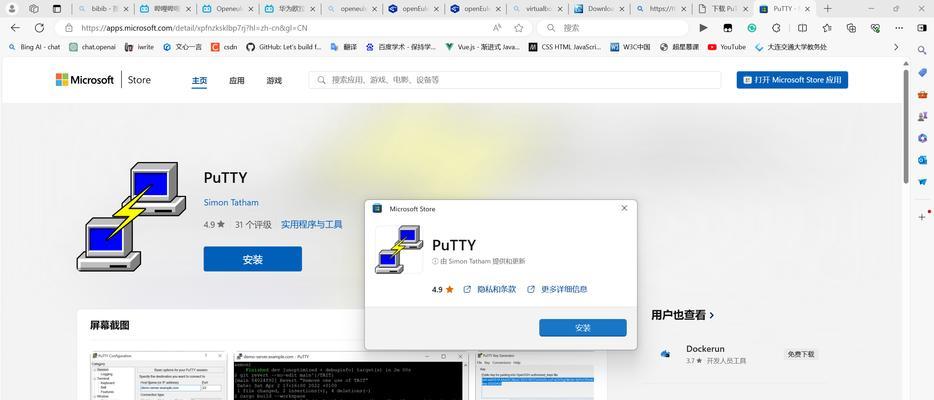Close the Microsoft Store popup dialog
Image resolution: width=934 pixels, height=400 pixels.
(624, 208)
